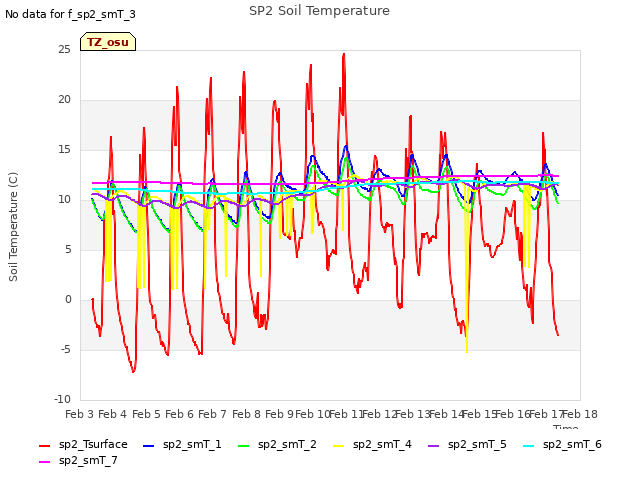Click the SP2 Soil Temperature chart title

point(319,11)
